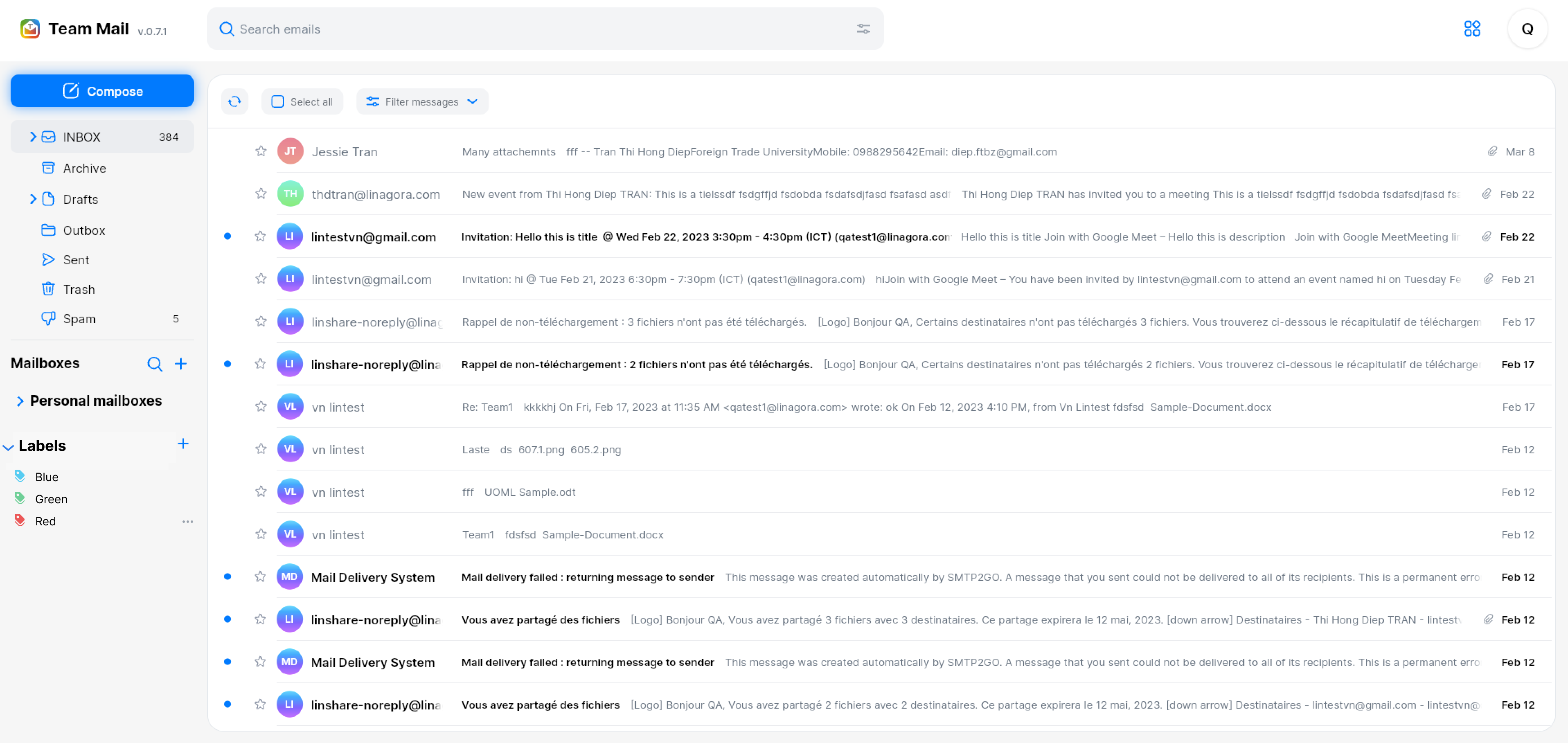The height and width of the screenshot is (743, 1568).
Task: Open the Sent folder
Action: [x=102, y=260]
